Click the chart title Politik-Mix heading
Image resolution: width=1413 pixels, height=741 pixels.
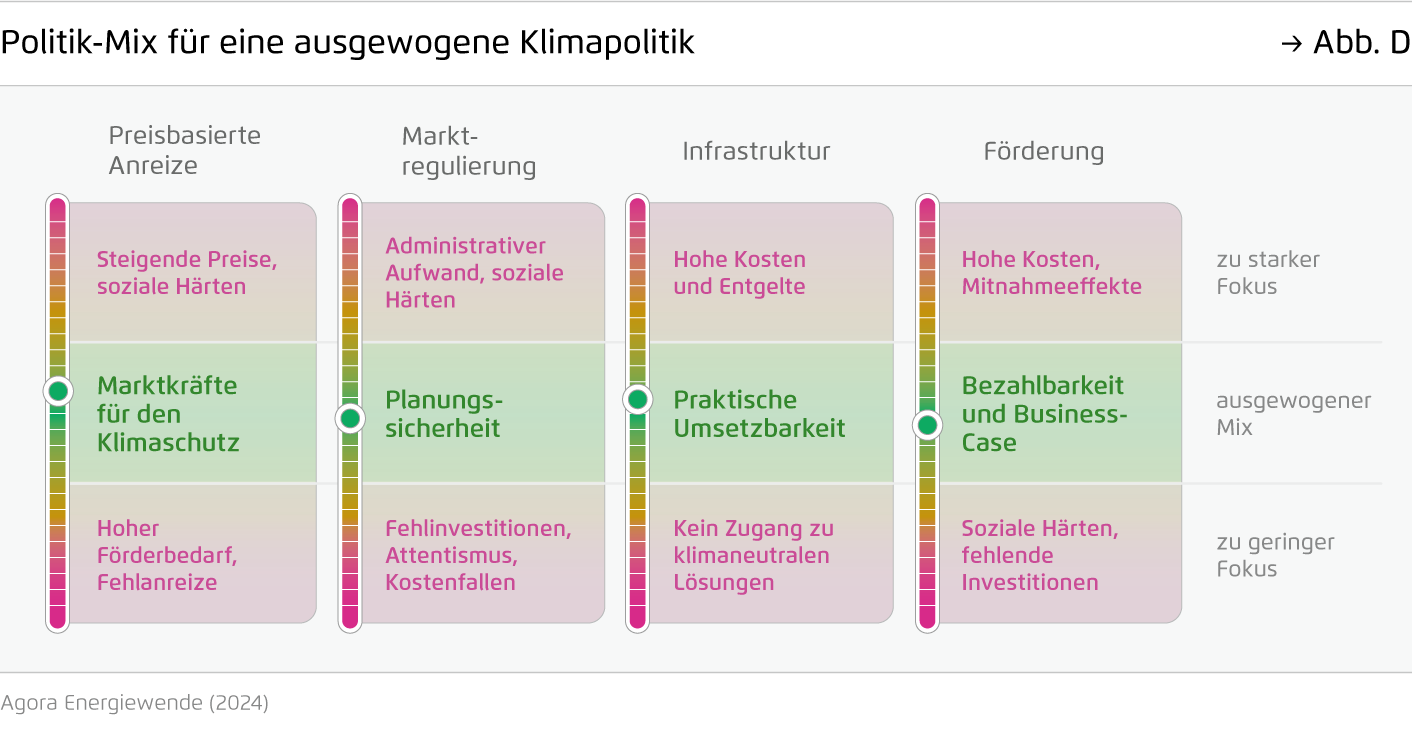tap(347, 43)
